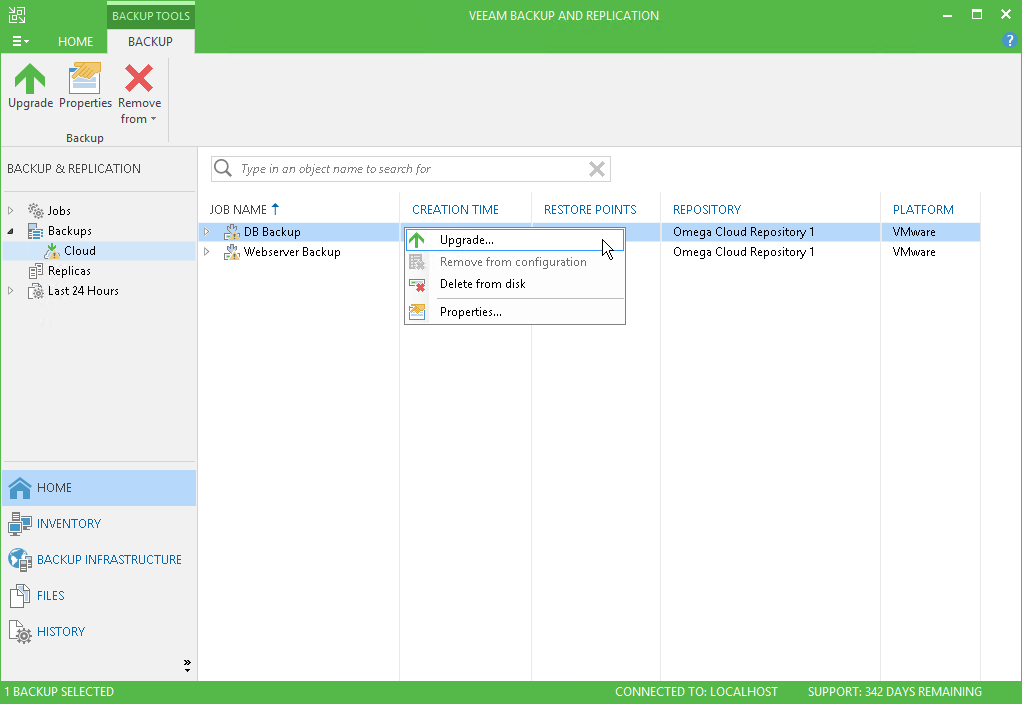Sort by JOB NAME column header
This screenshot has width=1022, height=704.
pos(238,210)
